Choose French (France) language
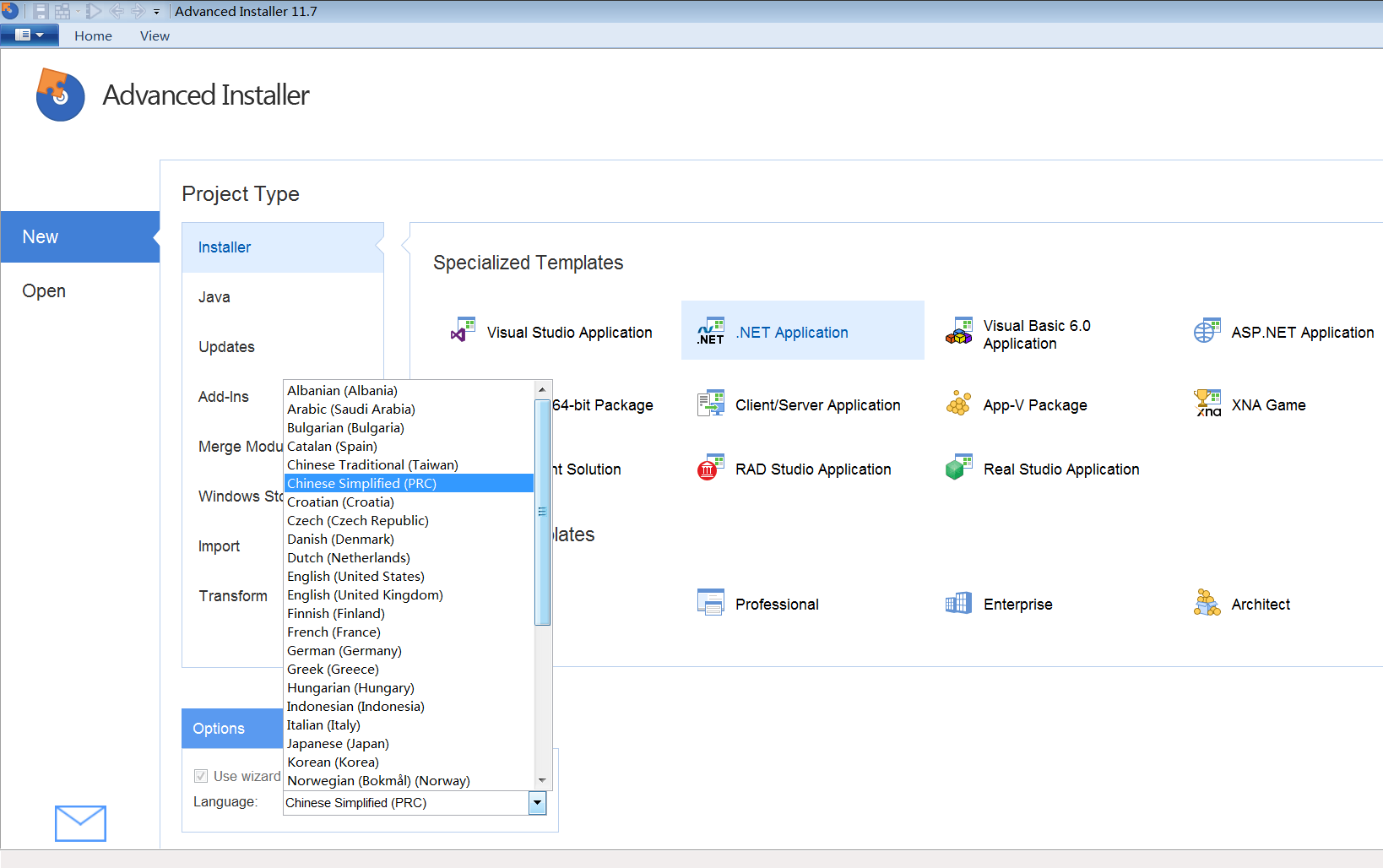The width and height of the screenshot is (1383, 868). pyautogui.click(x=409, y=632)
